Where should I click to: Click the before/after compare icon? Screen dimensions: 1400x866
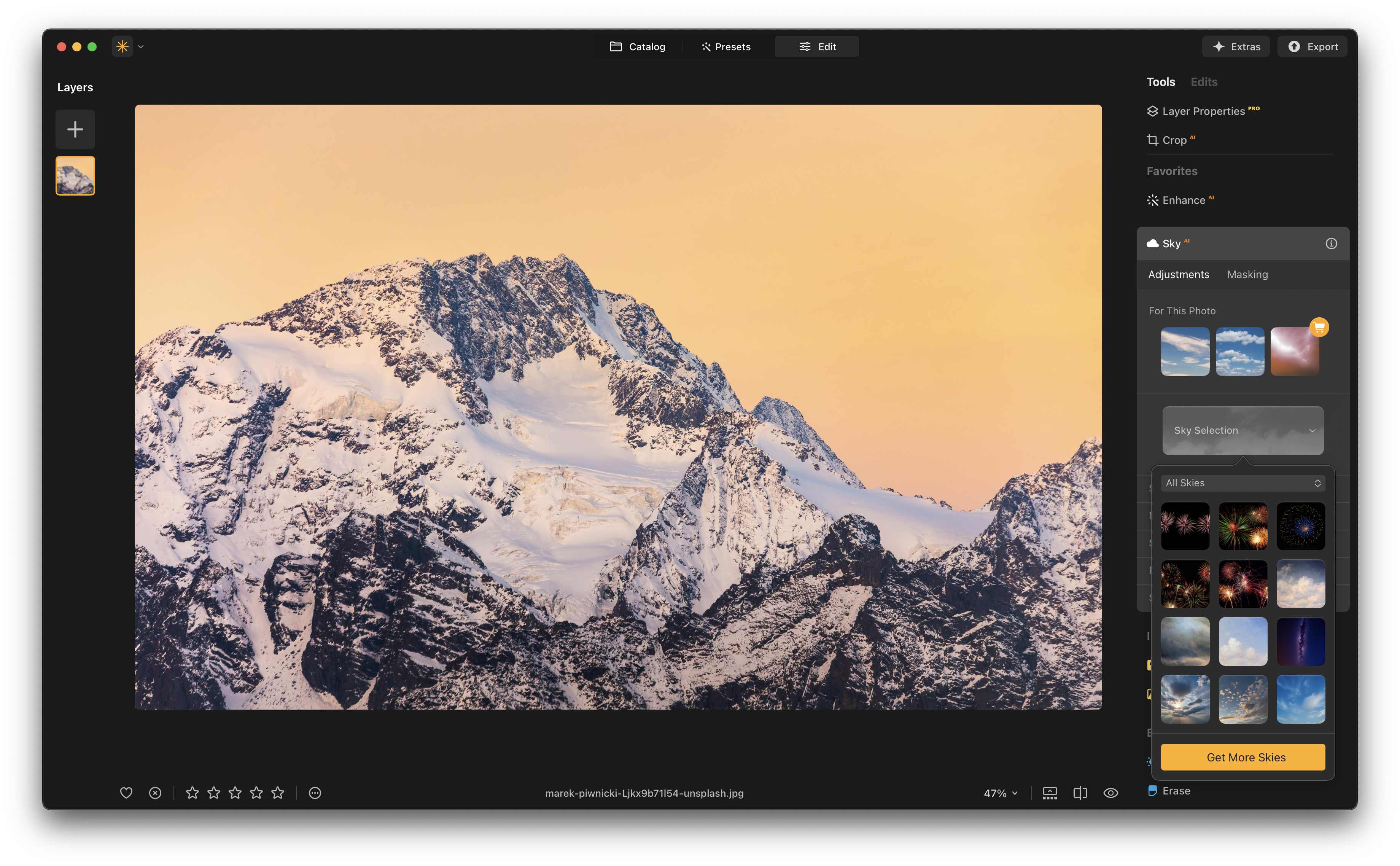pyautogui.click(x=1080, y=793)
